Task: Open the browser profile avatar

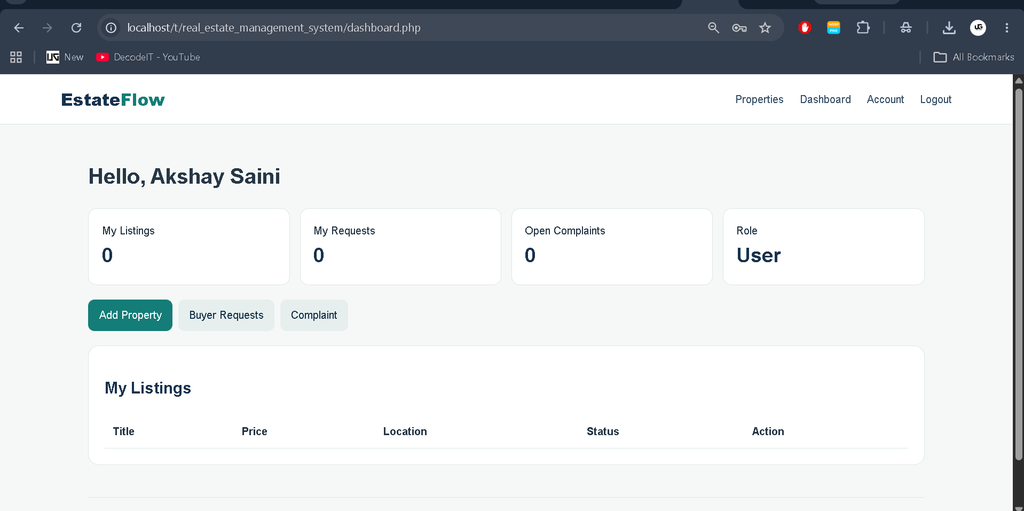Action: coord(978,27)
